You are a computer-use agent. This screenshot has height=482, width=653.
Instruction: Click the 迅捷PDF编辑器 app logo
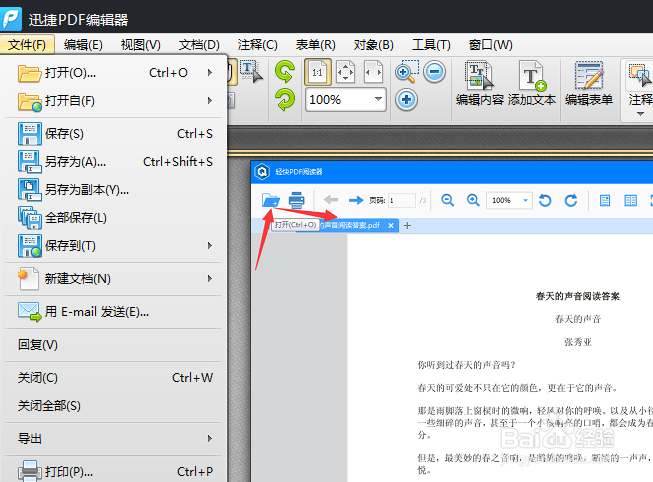coord(12,17)
